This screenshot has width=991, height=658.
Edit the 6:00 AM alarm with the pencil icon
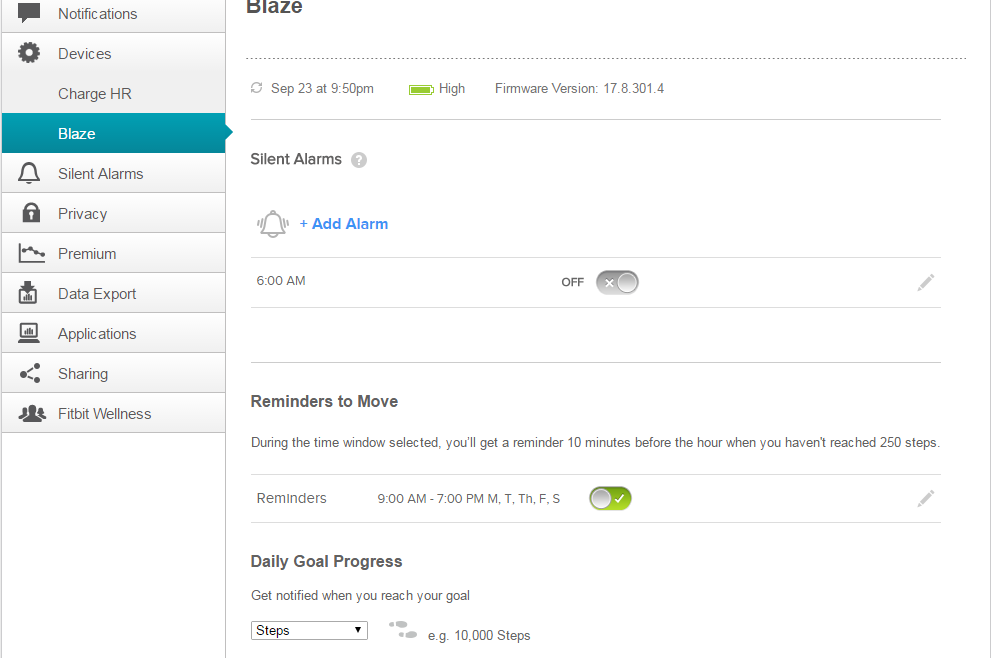pyautogui.click(x=926, y=283)
